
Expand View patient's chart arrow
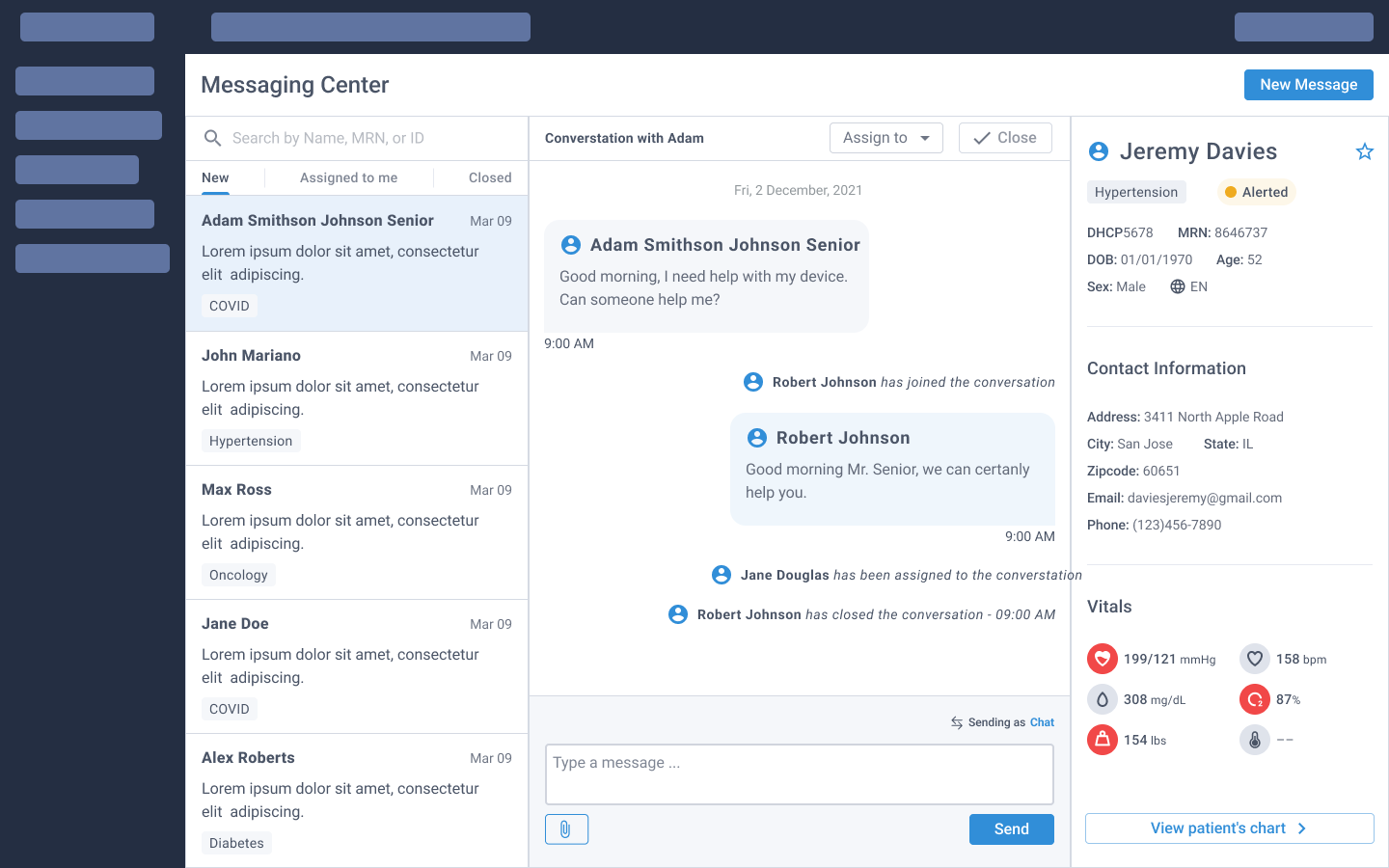point(1301,828)
